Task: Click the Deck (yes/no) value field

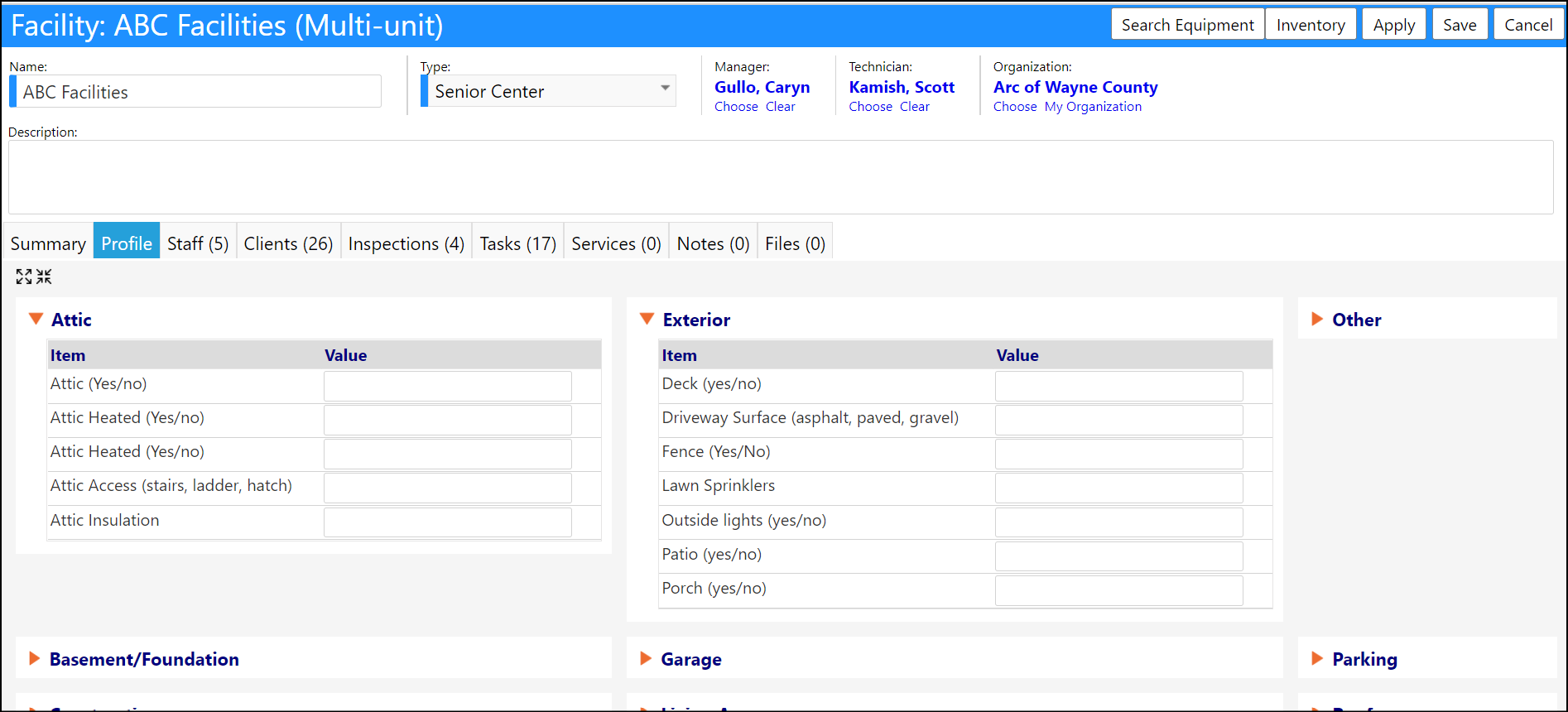Action: click(x=1119, y=387)
